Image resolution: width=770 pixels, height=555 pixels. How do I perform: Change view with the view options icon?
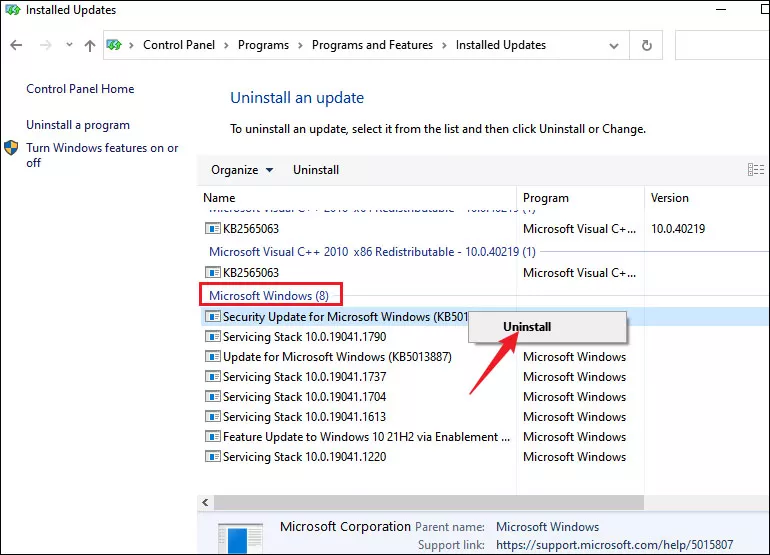point(756,170)
